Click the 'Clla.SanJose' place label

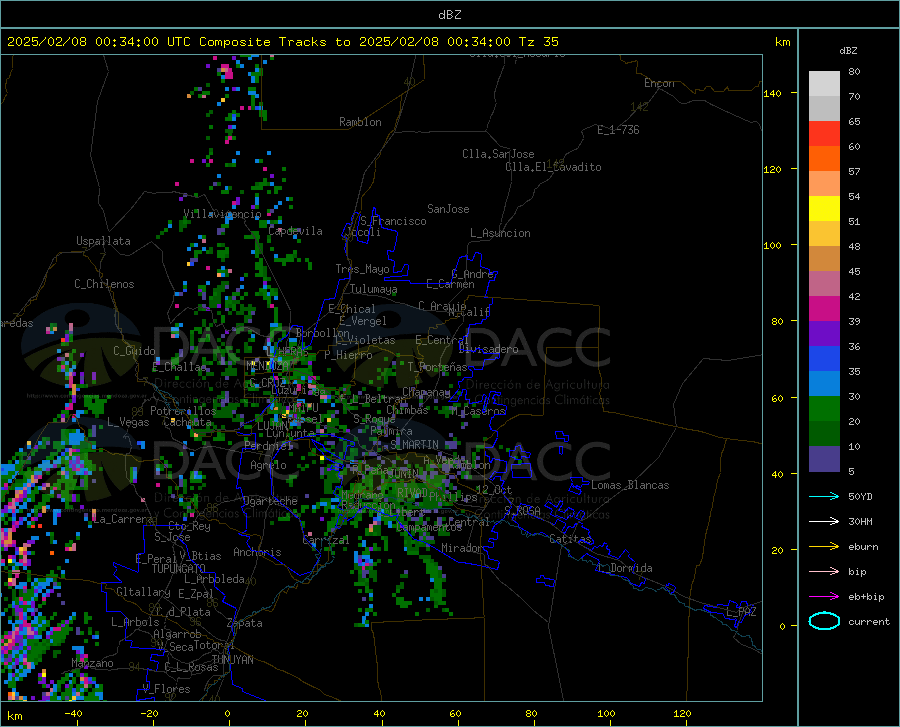pos(498,154)
